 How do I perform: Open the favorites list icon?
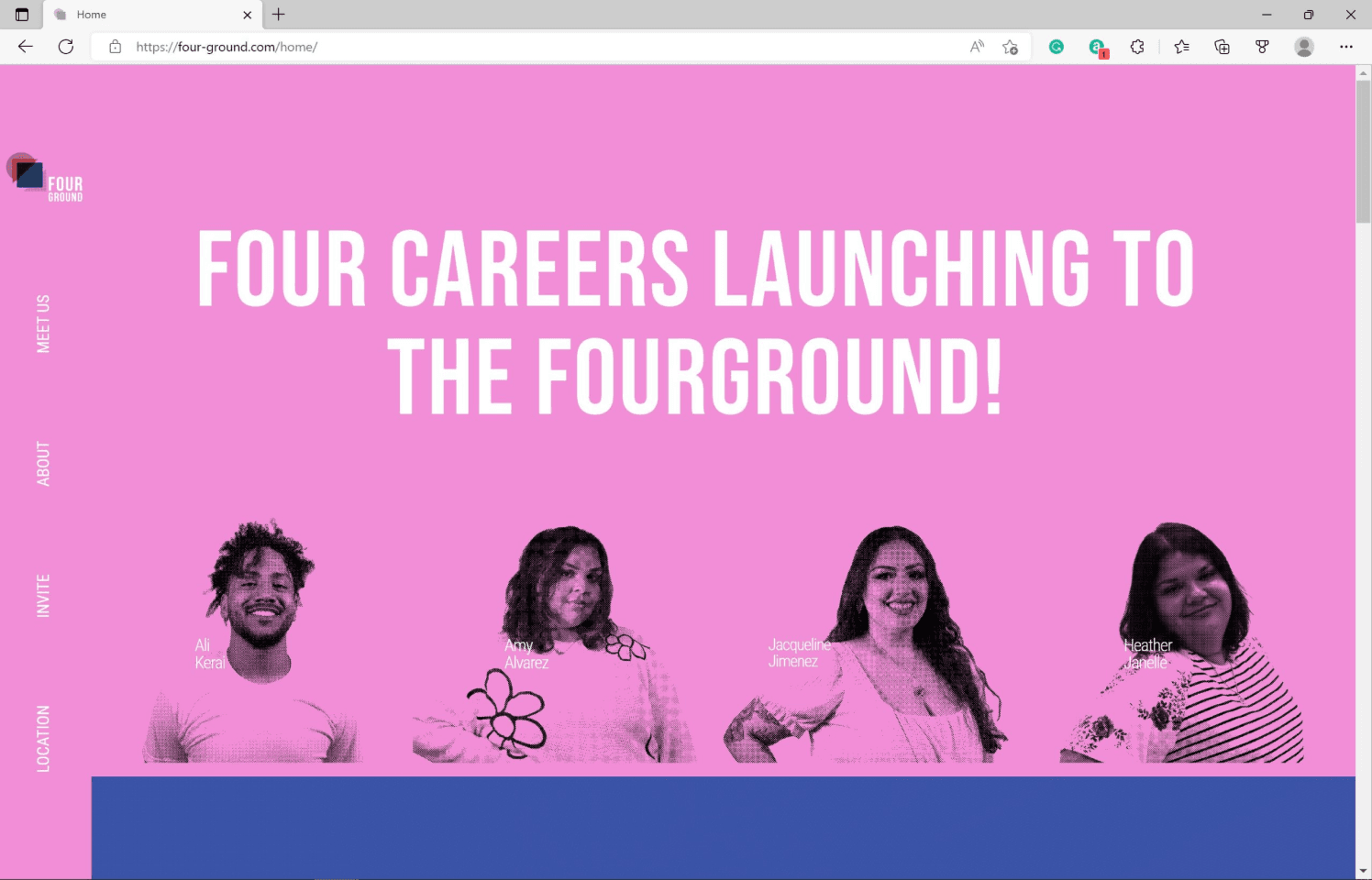(1181, 47)
